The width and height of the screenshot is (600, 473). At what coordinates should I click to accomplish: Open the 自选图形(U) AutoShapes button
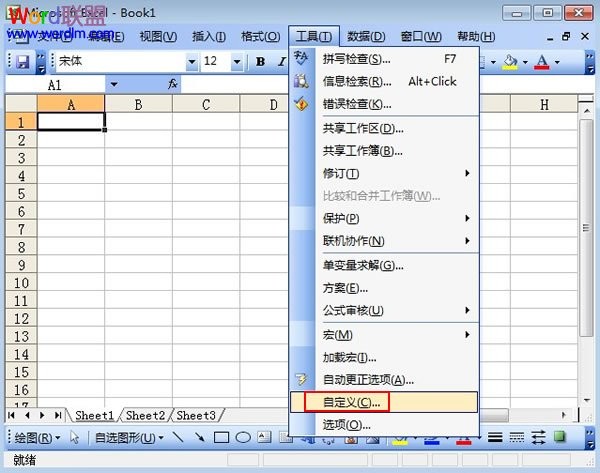tap(129, 437)
